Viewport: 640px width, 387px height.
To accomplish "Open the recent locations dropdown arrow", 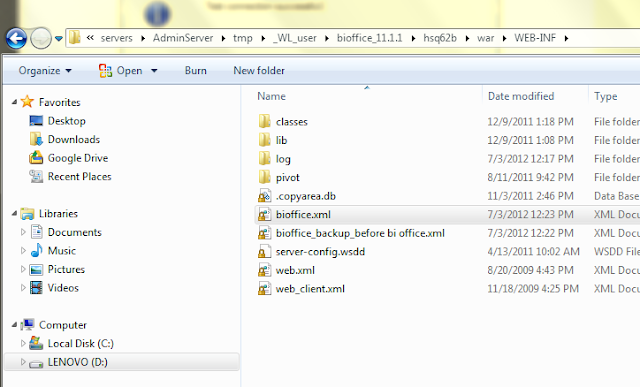I will [x=59, y=38].
